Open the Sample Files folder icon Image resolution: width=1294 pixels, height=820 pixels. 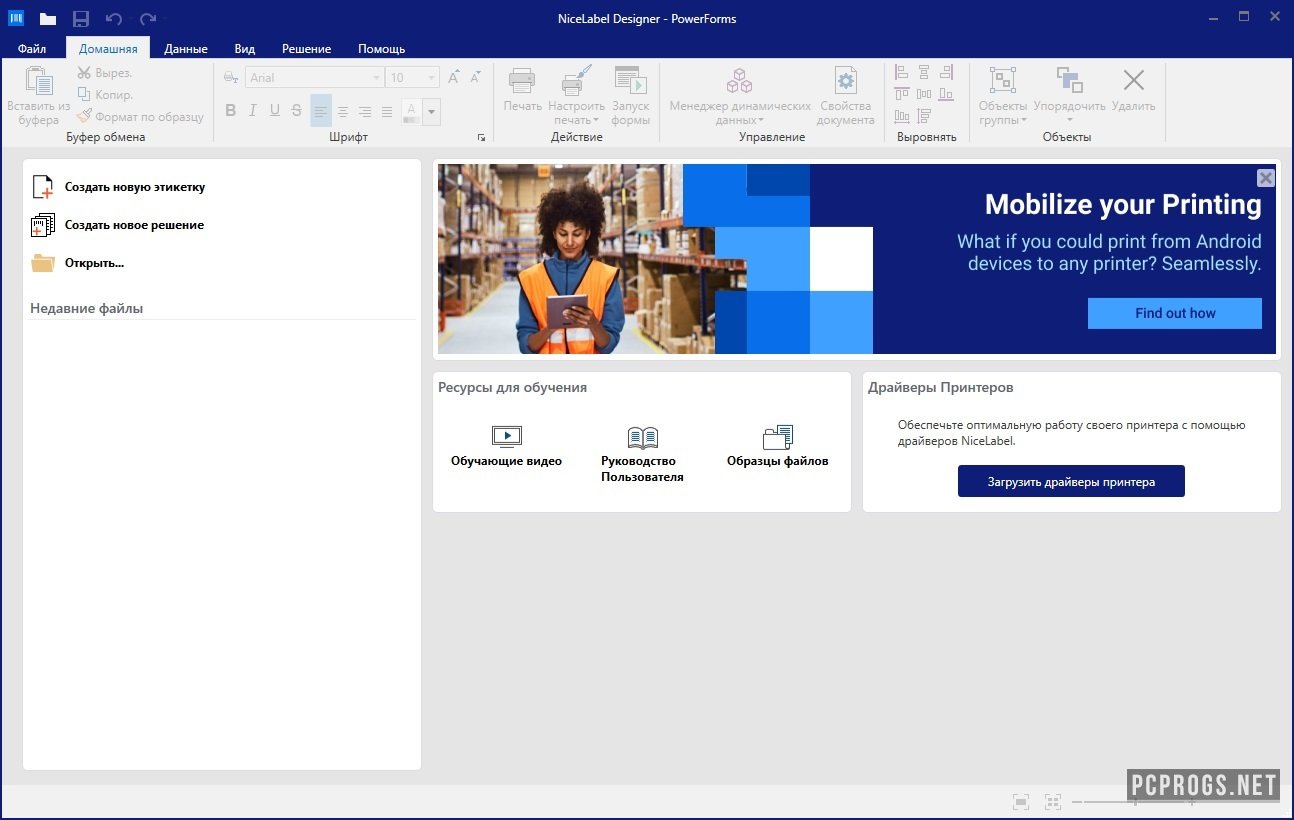coord(778,437)
